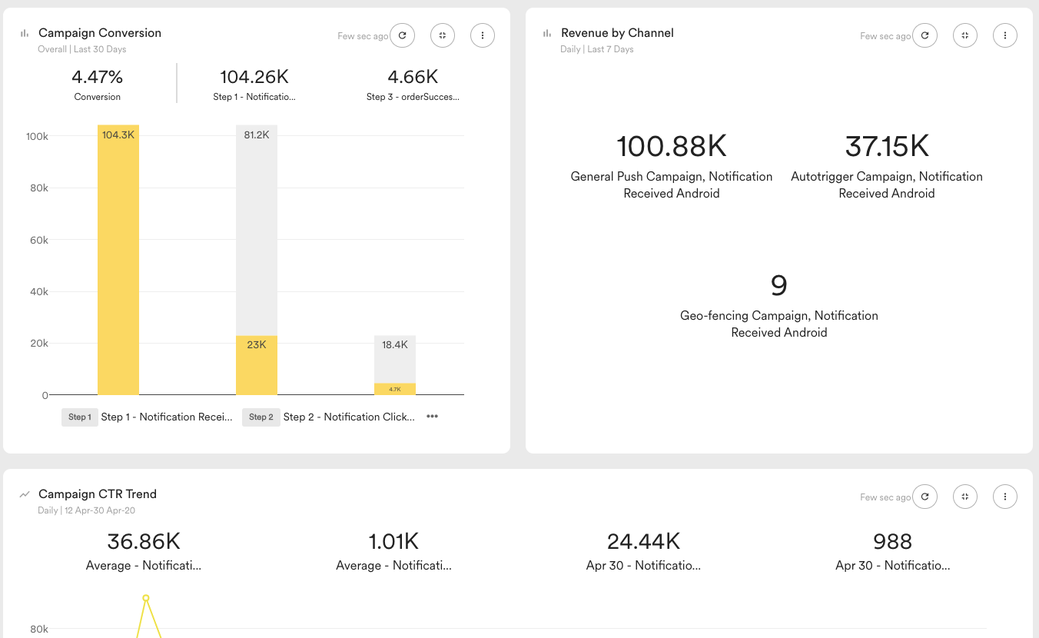Expand Campaign CTR Trend widget fullscreen
The height and width of the screenshot is (638, 1039).
click(x=965, y=497)
